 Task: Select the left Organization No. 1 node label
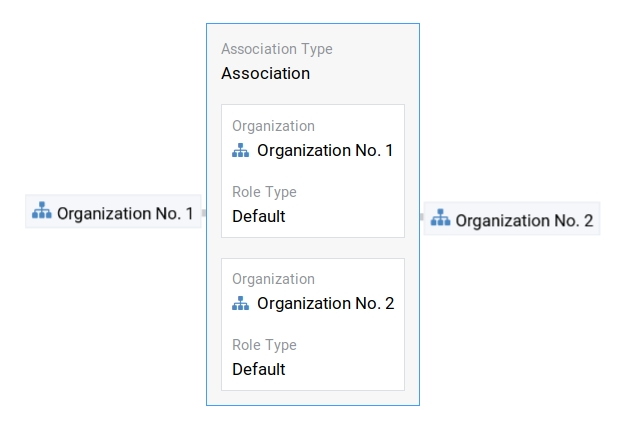pos(125,213)
